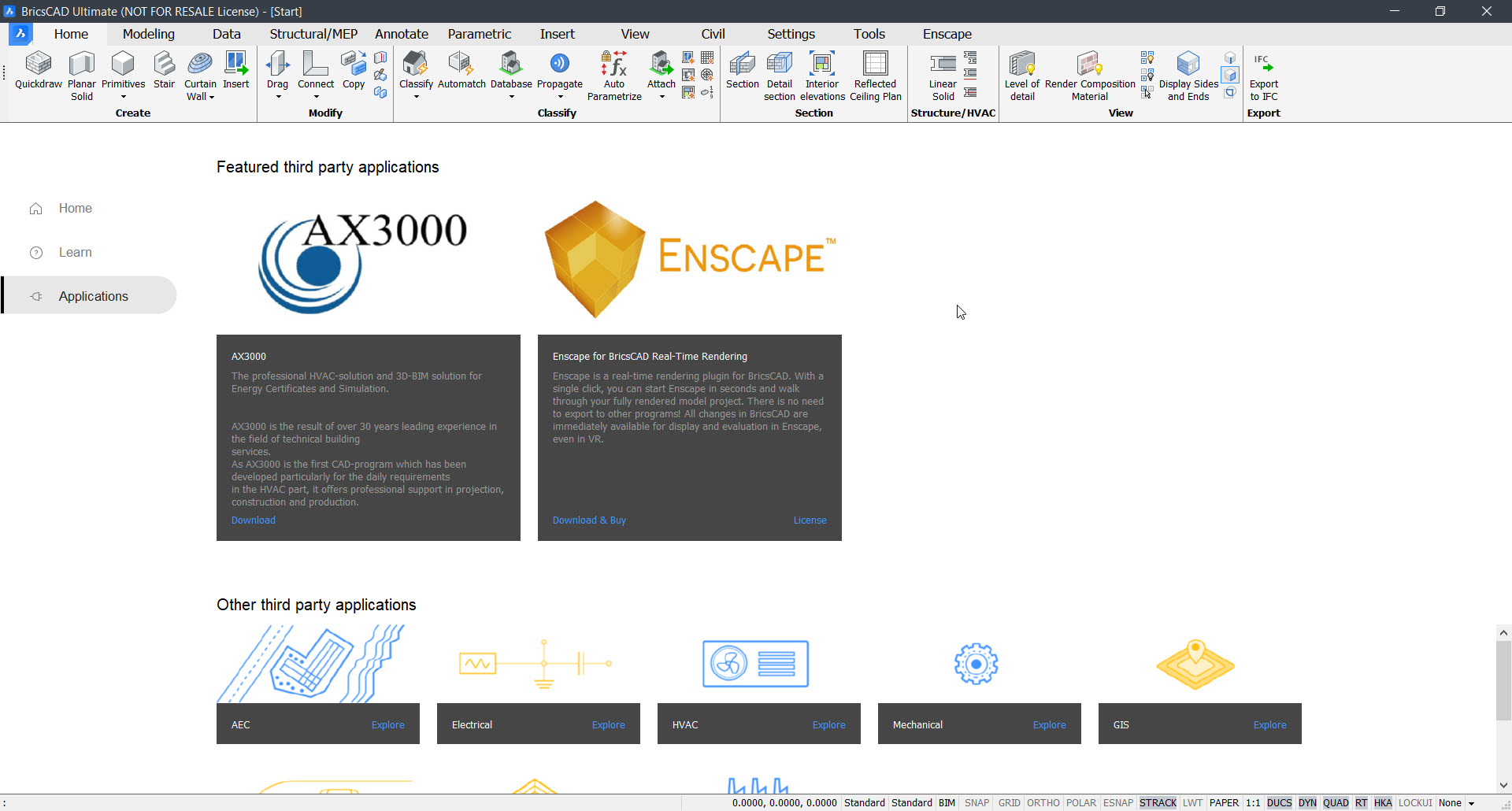Choose the Stair tool

pos(164,70)
